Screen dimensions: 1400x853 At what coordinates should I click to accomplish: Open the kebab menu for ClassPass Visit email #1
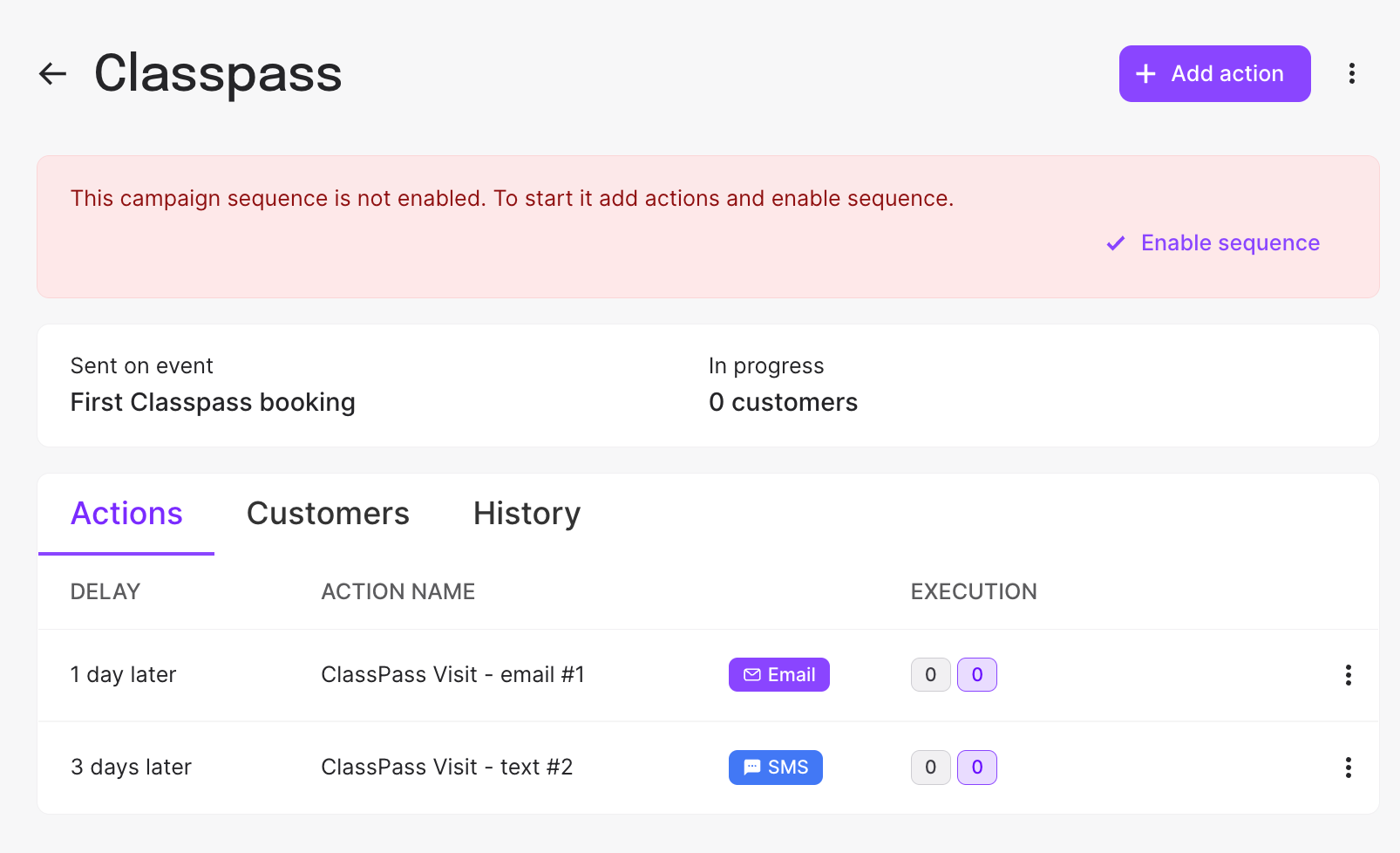1349,674
